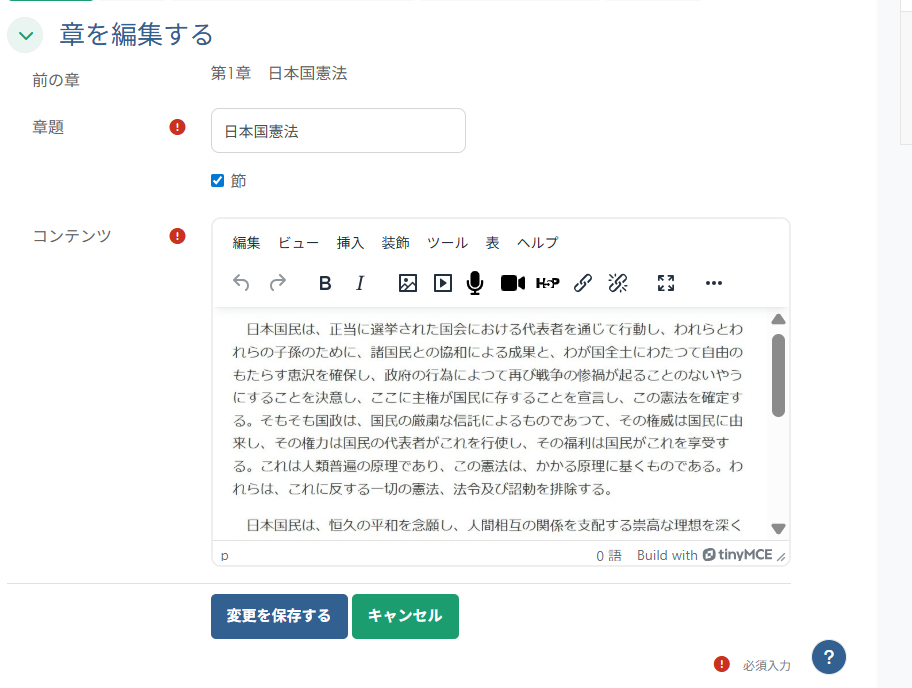The image size is (912, 688).
Task: Click the Insert Link icon
Action: coord(583,283)
